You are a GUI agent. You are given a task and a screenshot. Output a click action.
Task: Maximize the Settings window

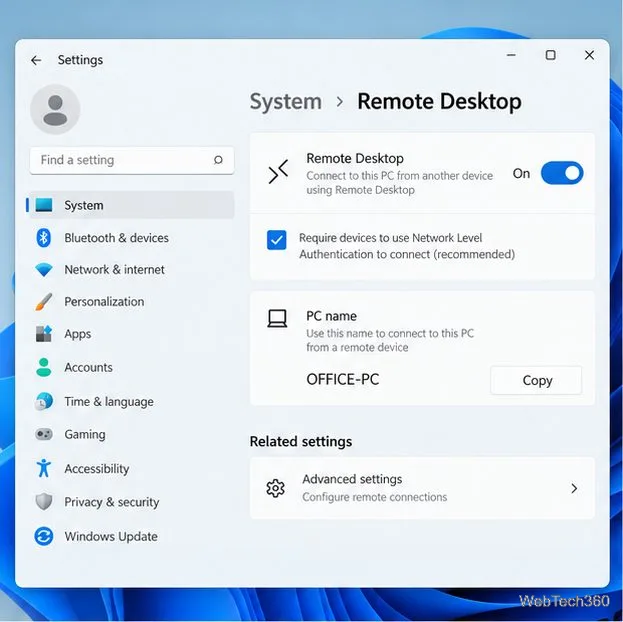(550, 55)
